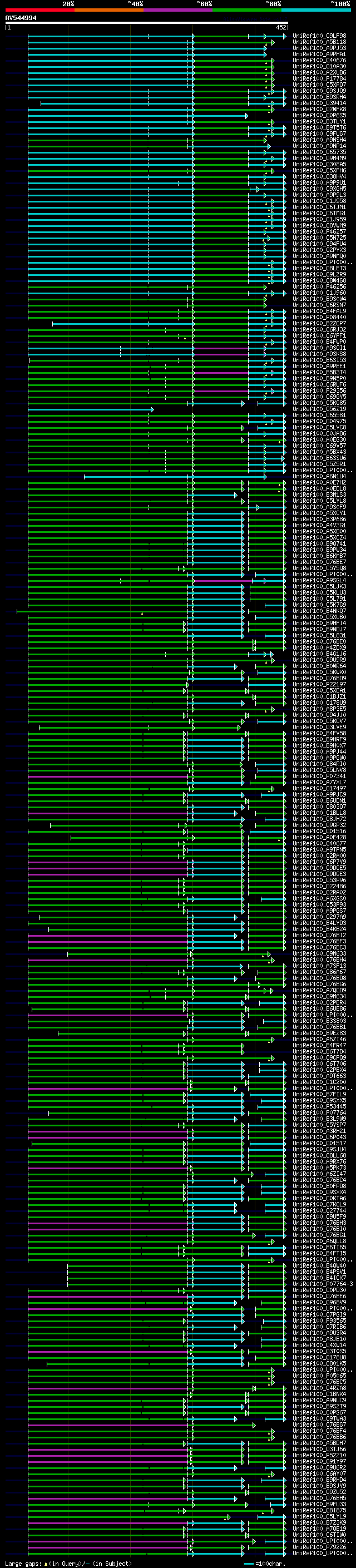Select the UniRef100_C1J960 label
356x1568 pixels.
pyautogui.click(x=319, y=293)
